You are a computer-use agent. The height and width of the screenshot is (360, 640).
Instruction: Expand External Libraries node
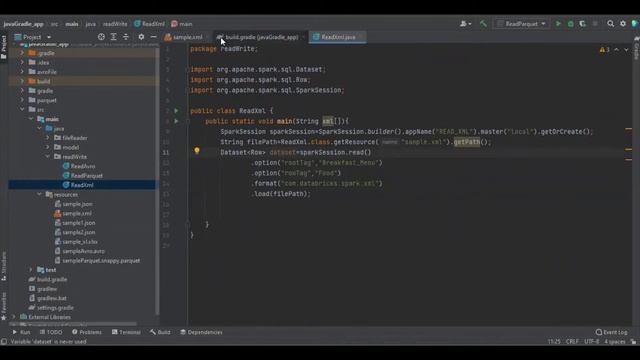tap(13, 317)
